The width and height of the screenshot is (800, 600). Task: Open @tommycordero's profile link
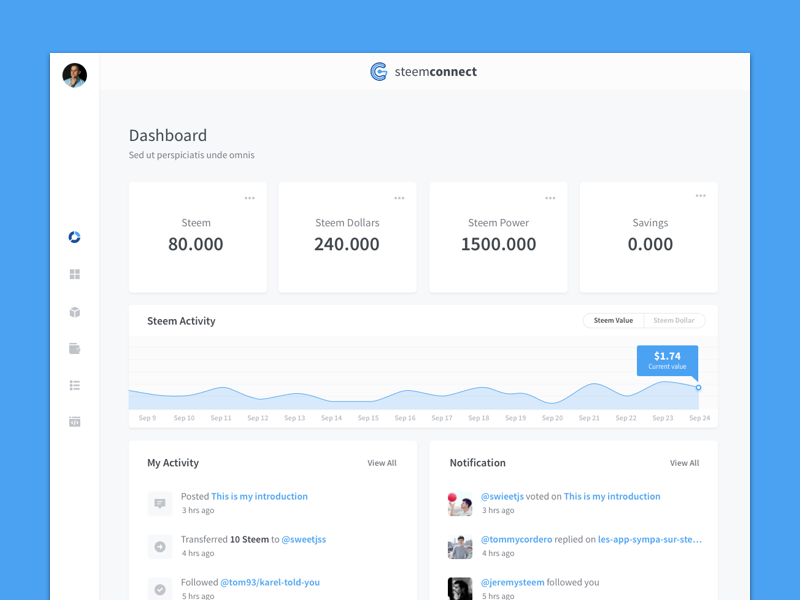[517, 539]
